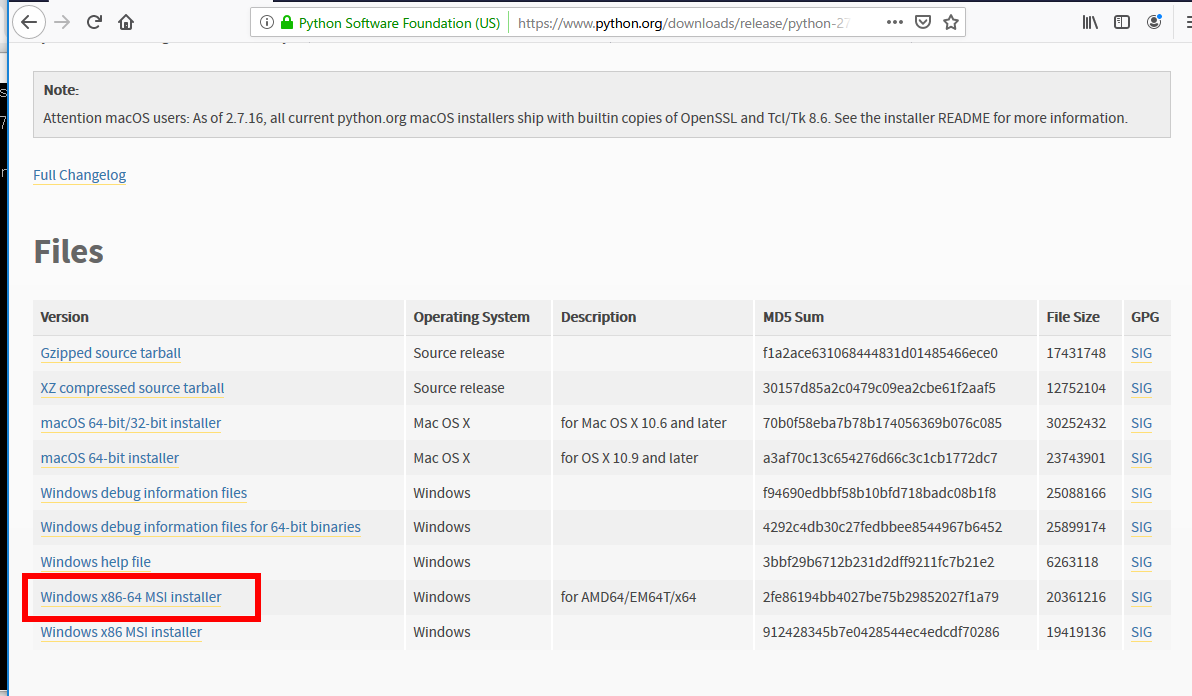The width and height of the screenshot is (1192, 696).
Task: Open the browser home page
Action: pyautogui.click(x=126, y=22)
